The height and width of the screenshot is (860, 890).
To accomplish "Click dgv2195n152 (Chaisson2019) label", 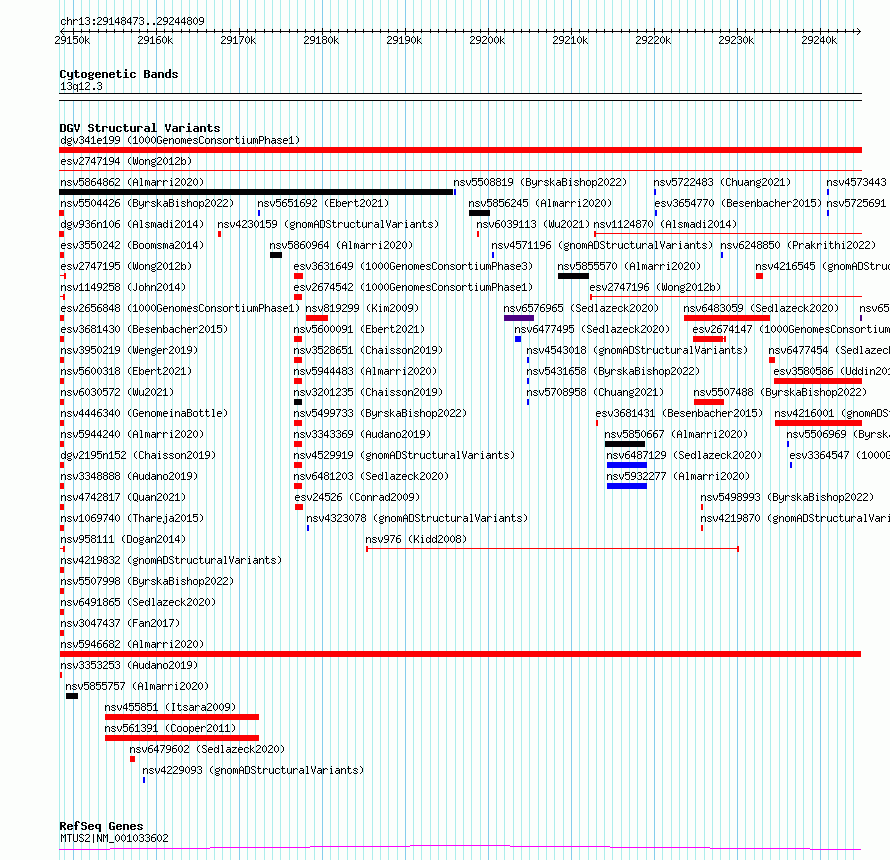I will pos(138,455).
